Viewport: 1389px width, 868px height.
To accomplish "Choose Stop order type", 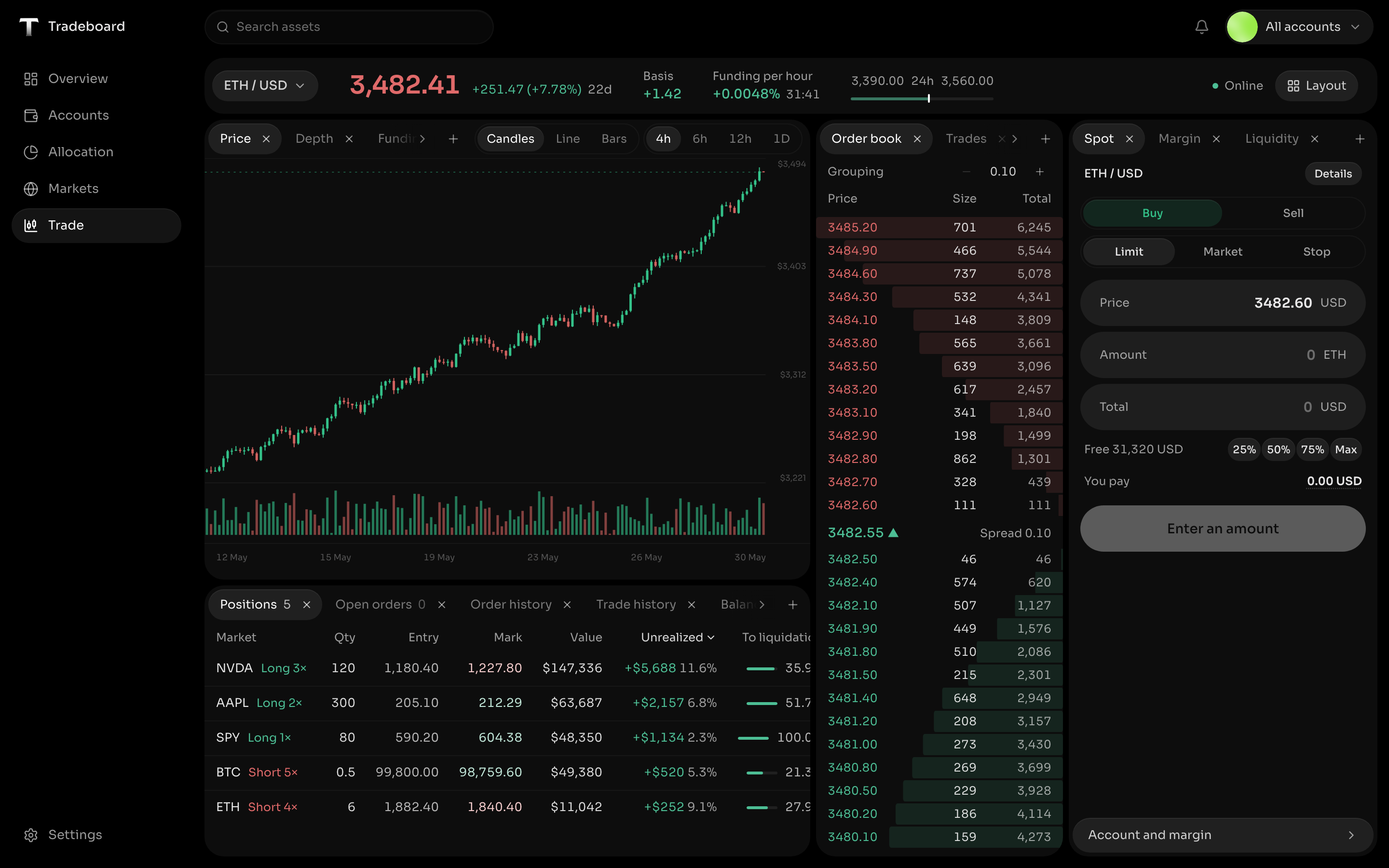I will click(x=1317, y=252).
